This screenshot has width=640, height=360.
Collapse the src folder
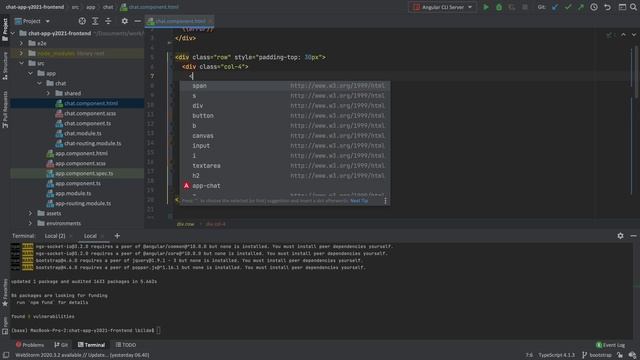click(22, 63)
